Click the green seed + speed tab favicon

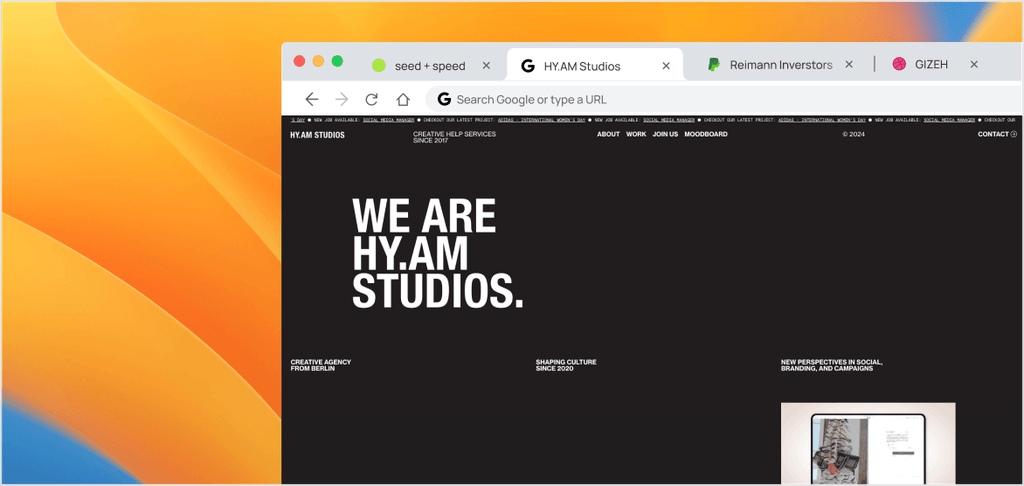(379, 66)
